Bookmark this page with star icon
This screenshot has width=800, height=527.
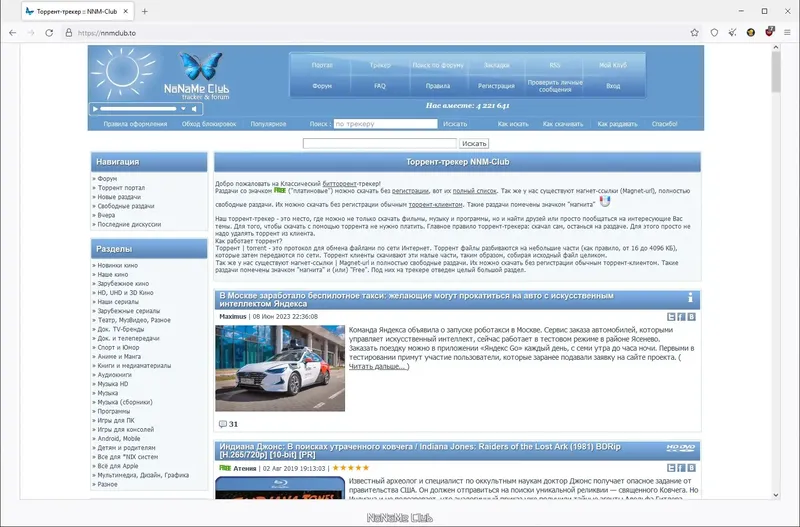(694, 33)
